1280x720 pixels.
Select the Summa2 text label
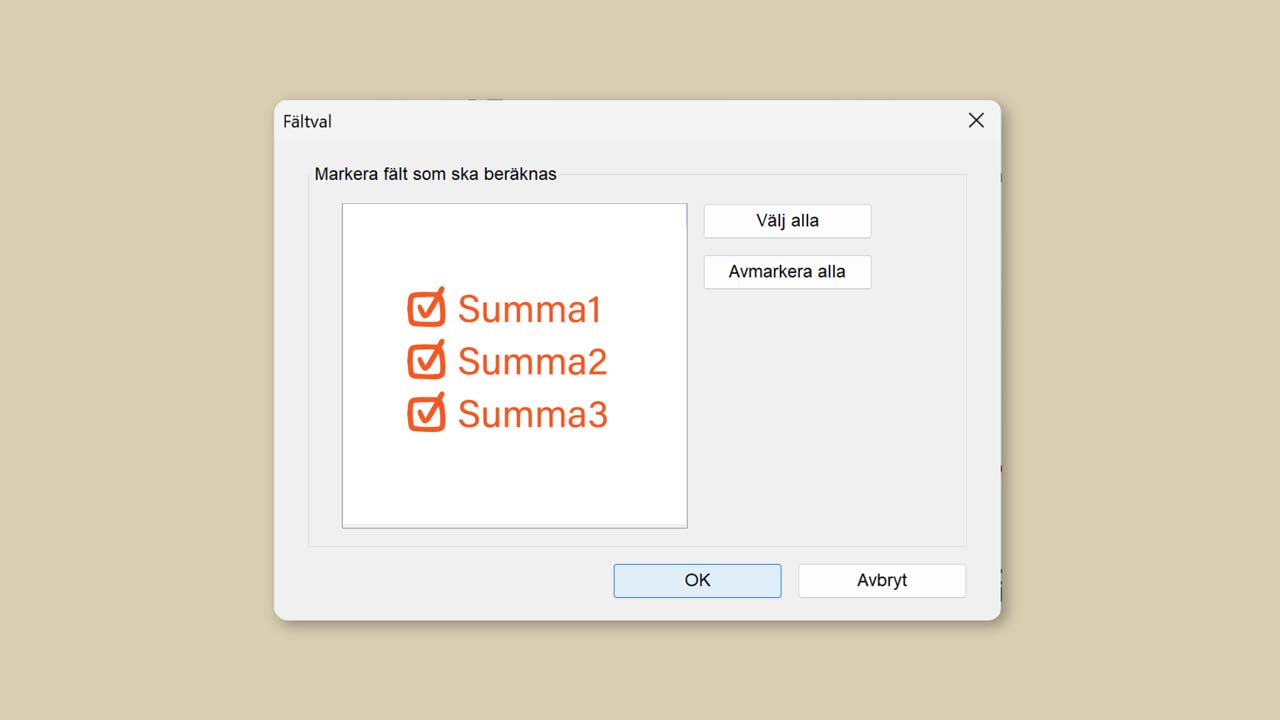532,362
